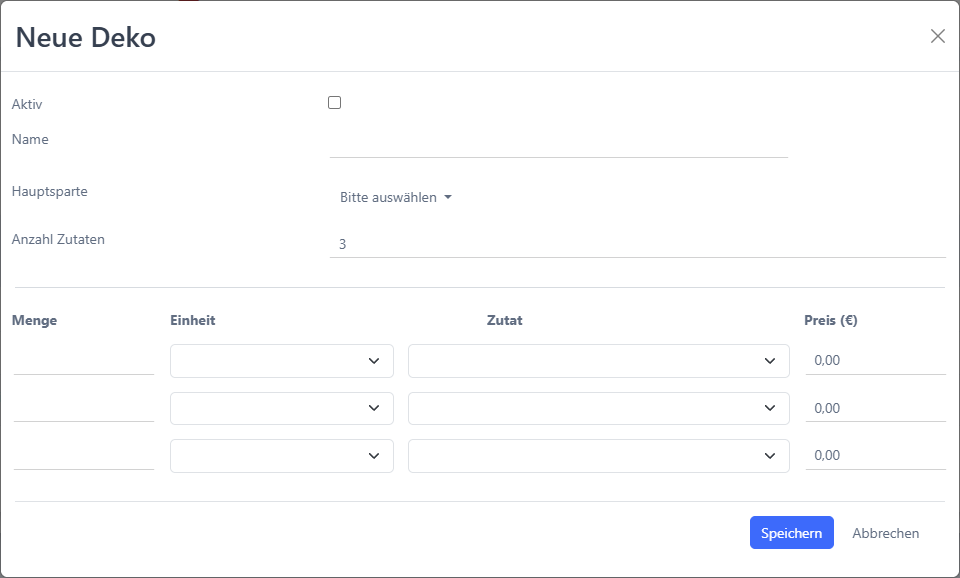Close the Neue Deko dialog

pos(937,36)
